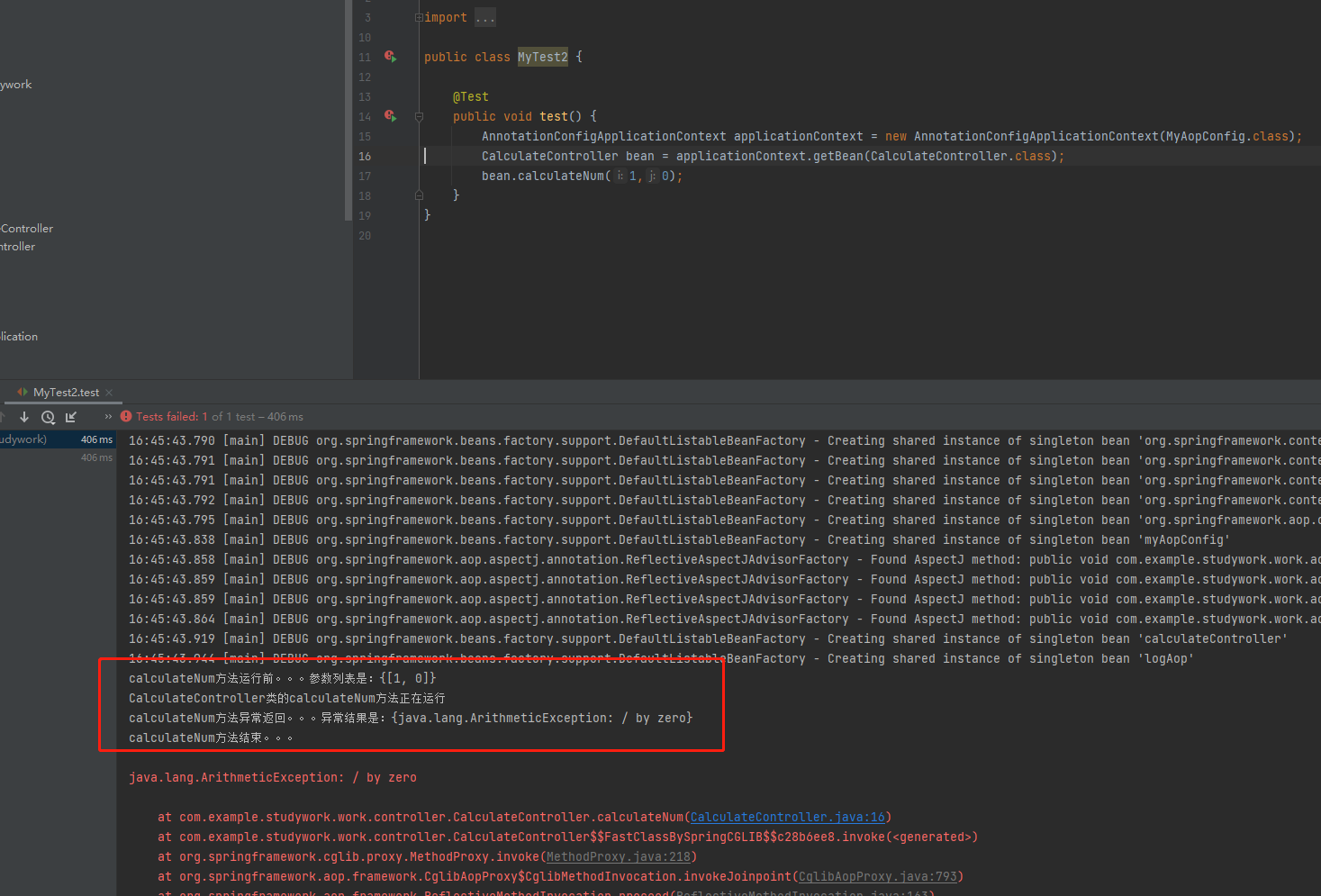
Task: Open test history clock icon
Action: tap(48, 417)
